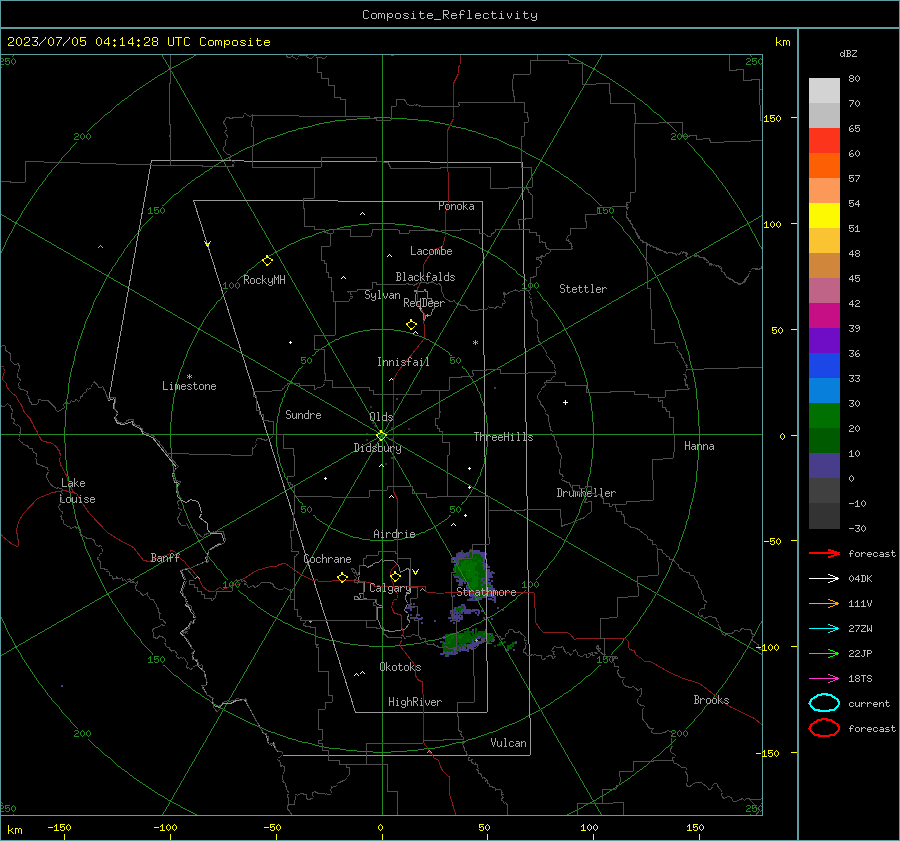The height and width of the screenshot is (841, 900).
Task: Click the orange 111V arrow legend icon
Action: pyautogui.click(x=824, y=603)
